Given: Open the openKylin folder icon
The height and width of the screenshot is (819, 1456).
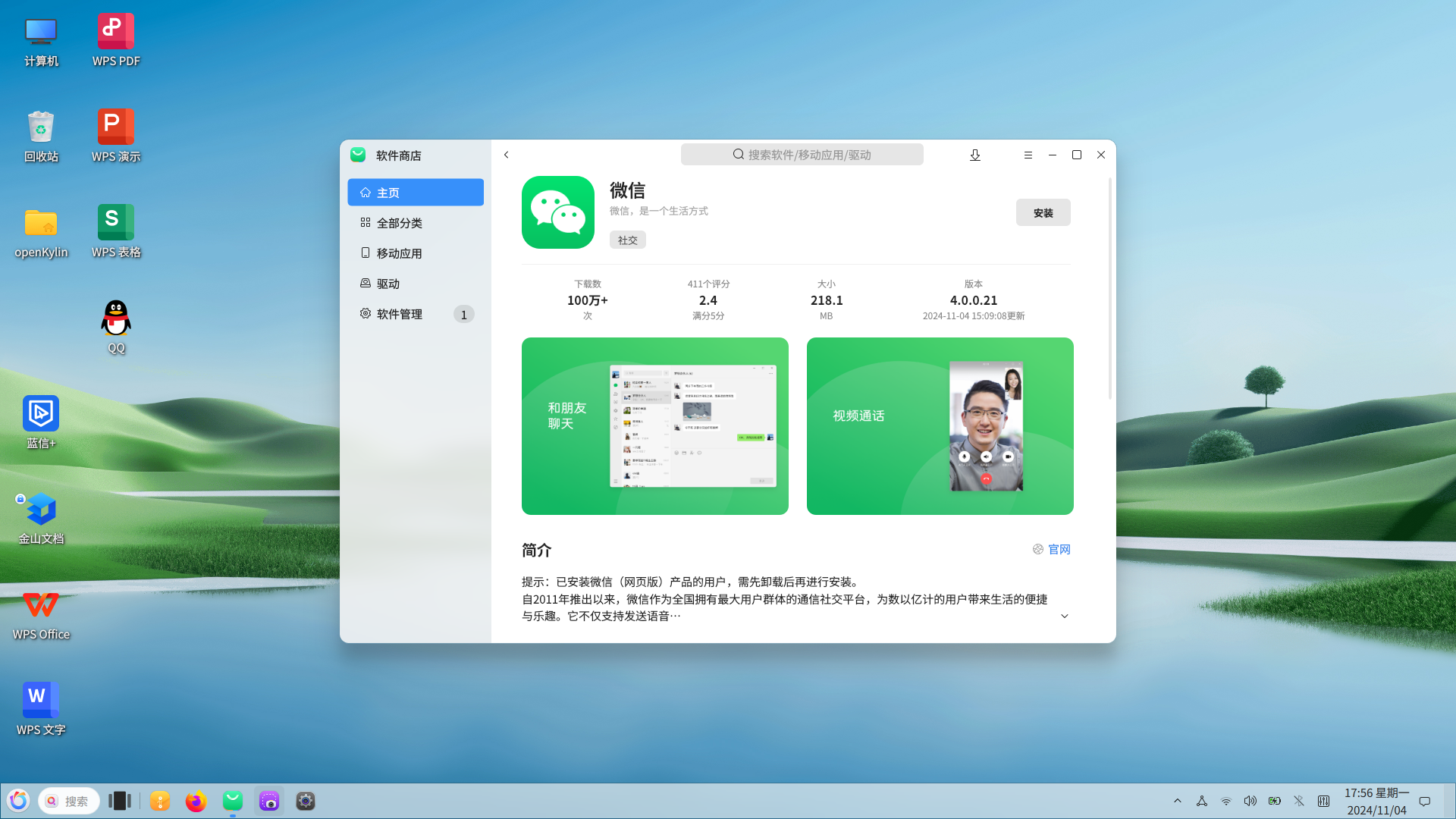Looking at the screenshot, I should (x=41, y=233).
